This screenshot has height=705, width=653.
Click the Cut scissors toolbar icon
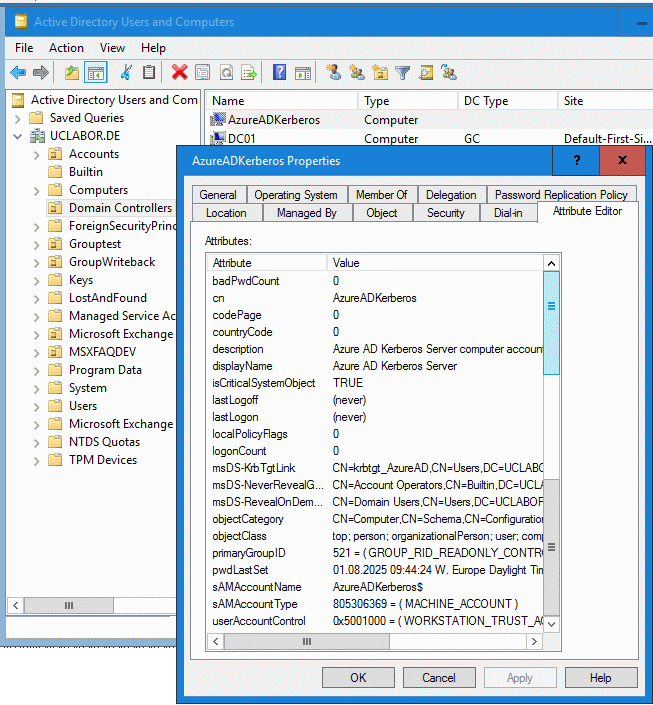[126, 72]
